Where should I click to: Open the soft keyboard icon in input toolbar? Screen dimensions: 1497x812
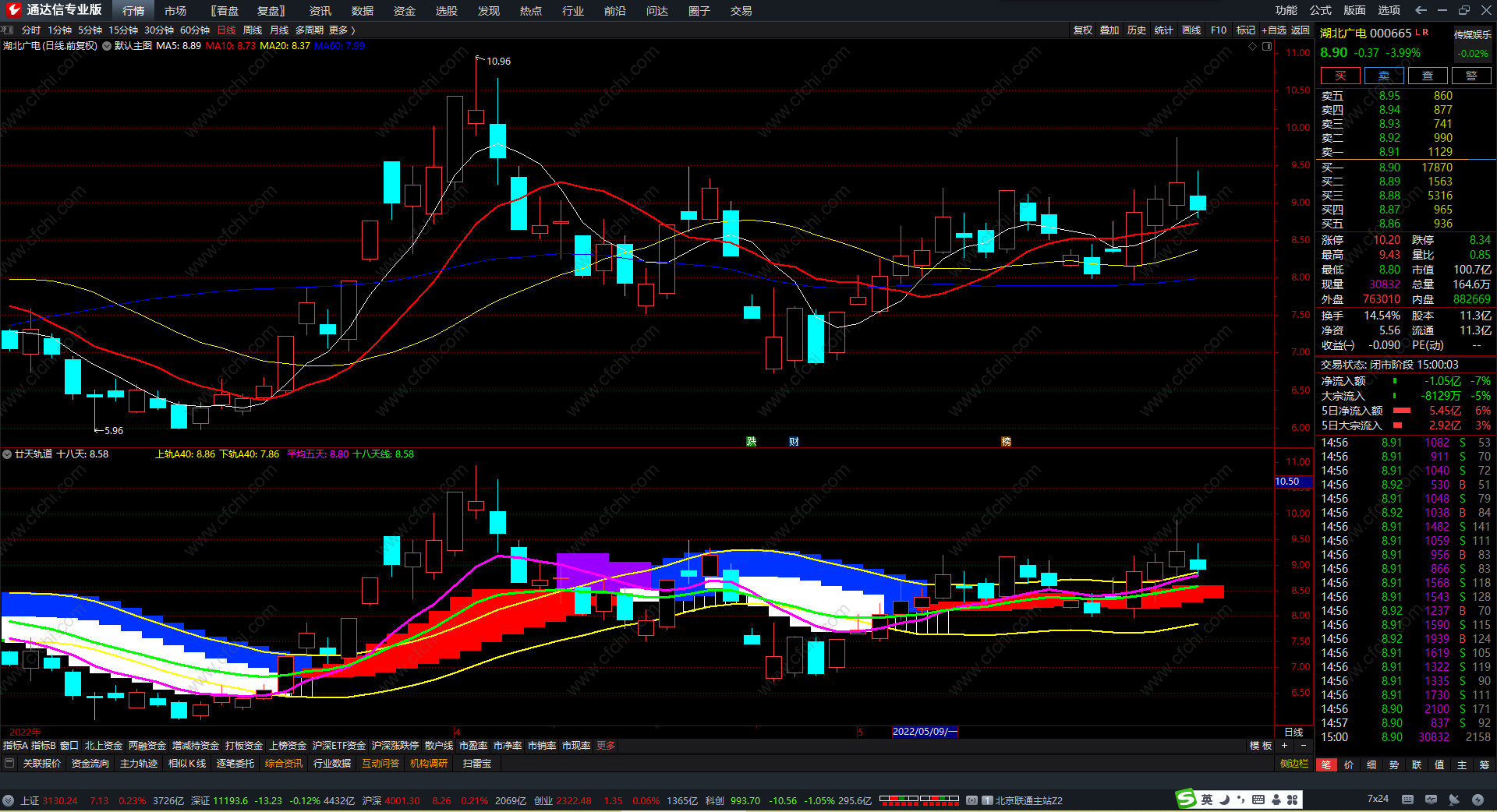[x=1258, y=800]
